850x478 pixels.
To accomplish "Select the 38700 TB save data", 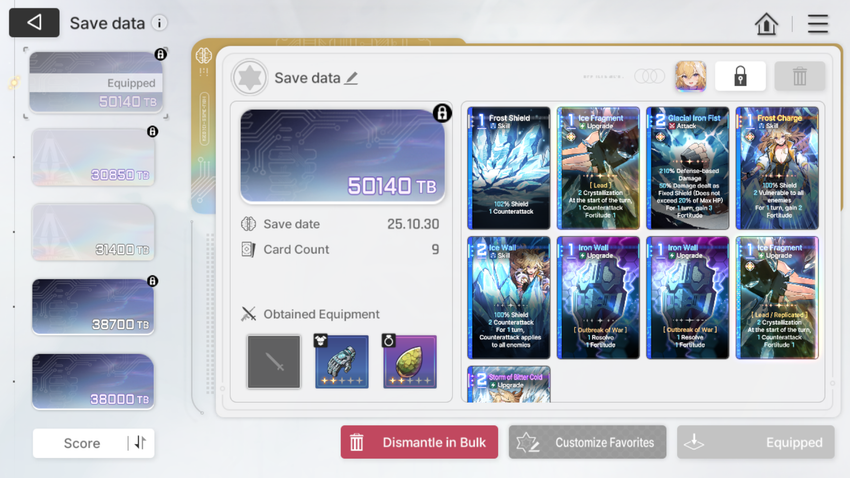I will [93, 307].
